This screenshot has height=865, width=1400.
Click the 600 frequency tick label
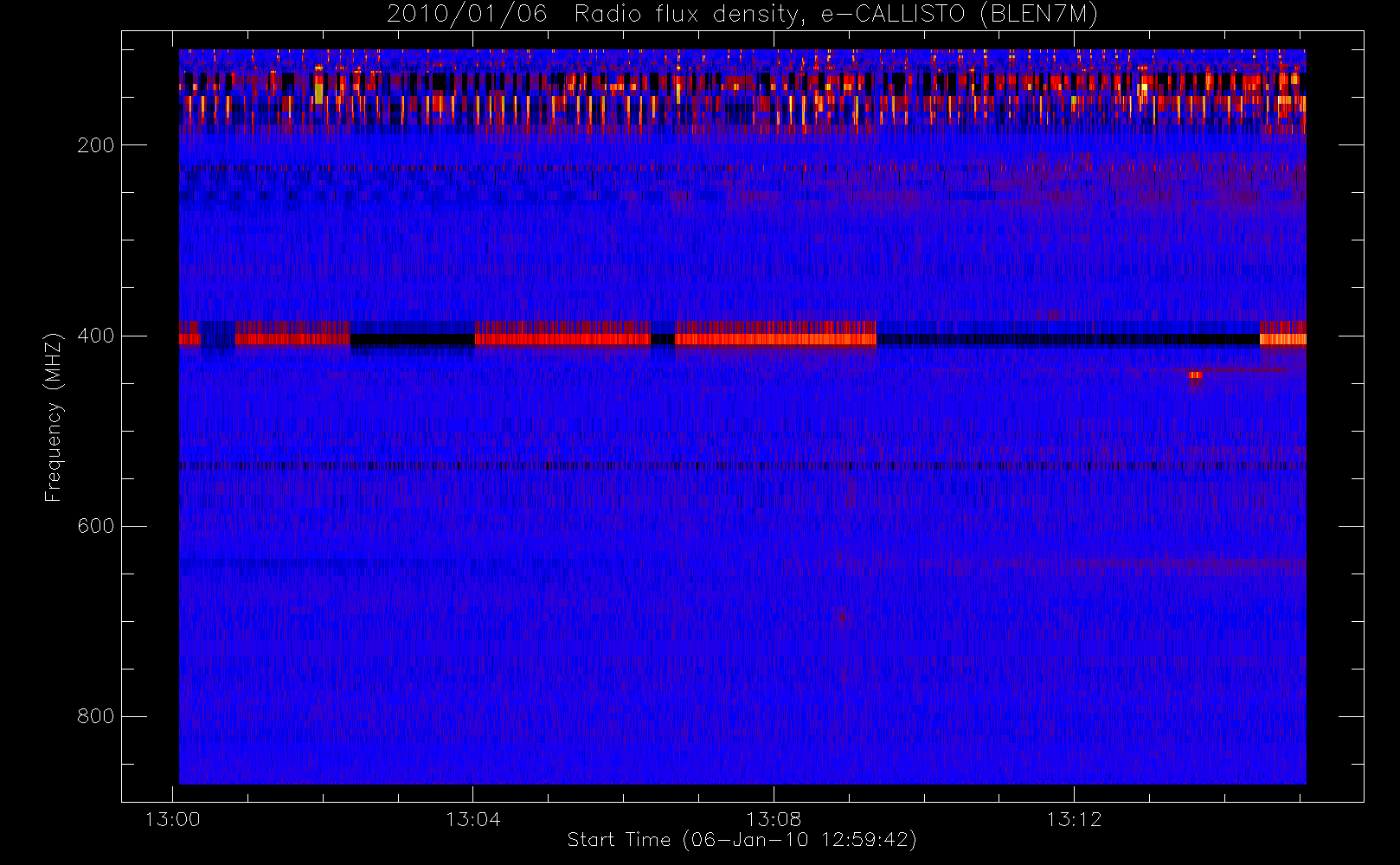(x=96, y=526)
